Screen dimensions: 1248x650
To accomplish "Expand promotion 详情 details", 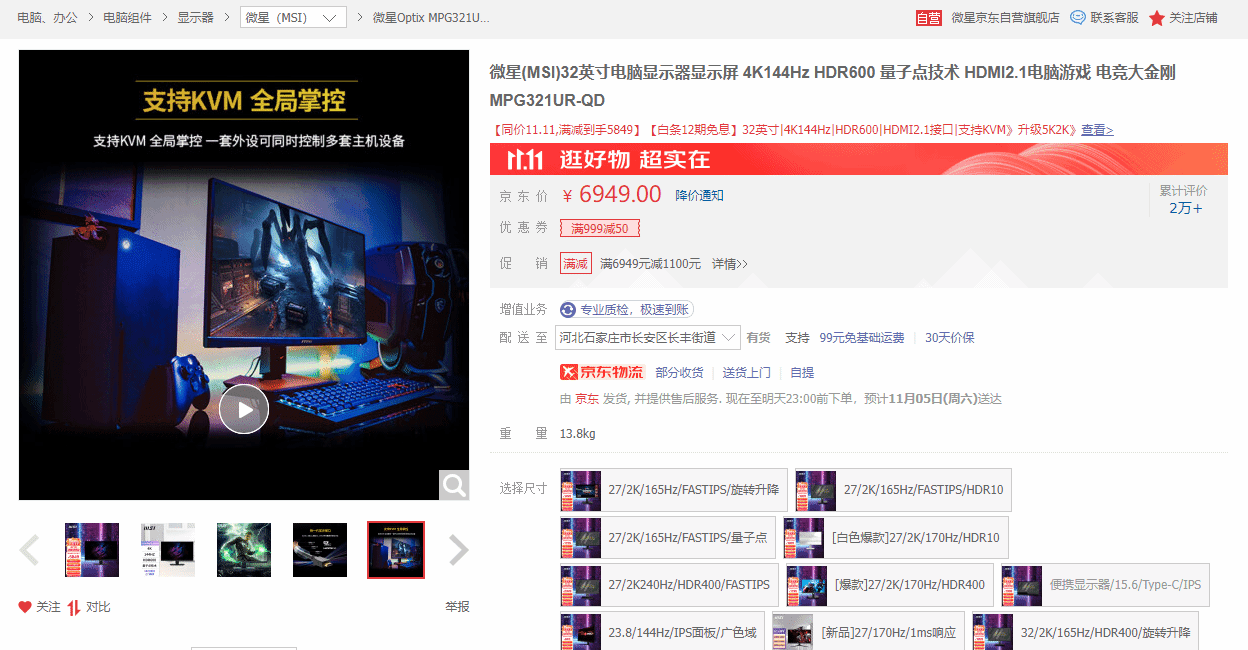I will tap(730, 264).
